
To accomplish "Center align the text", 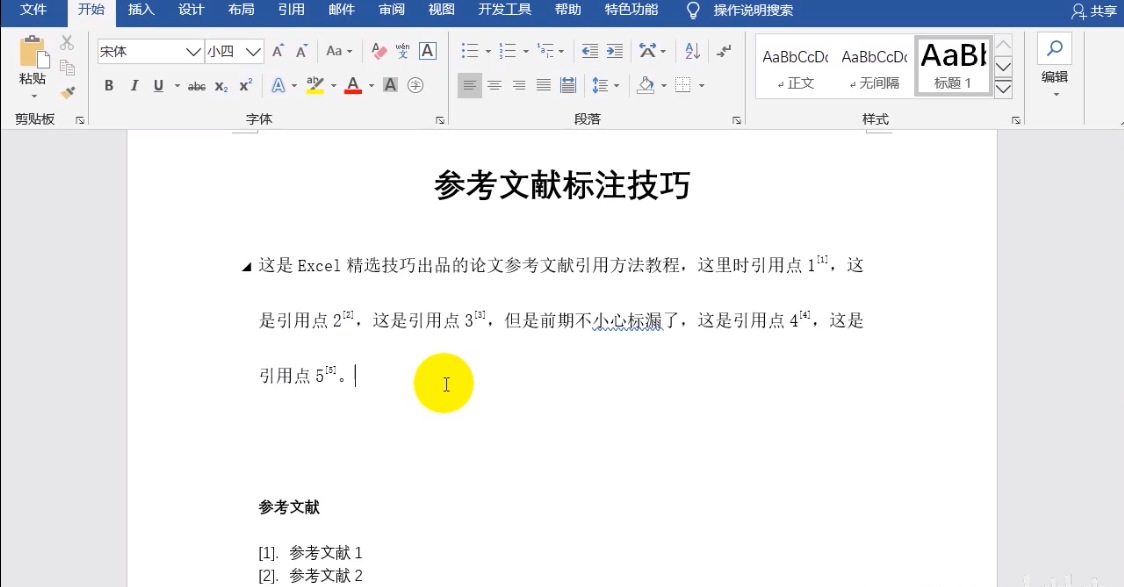I will click(x=495, y=86).
